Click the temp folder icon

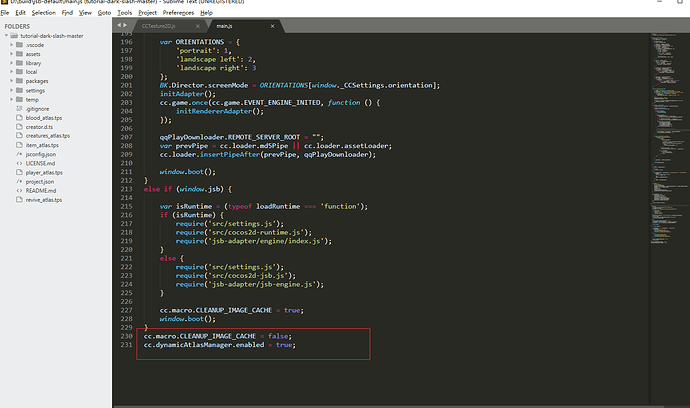19,99
